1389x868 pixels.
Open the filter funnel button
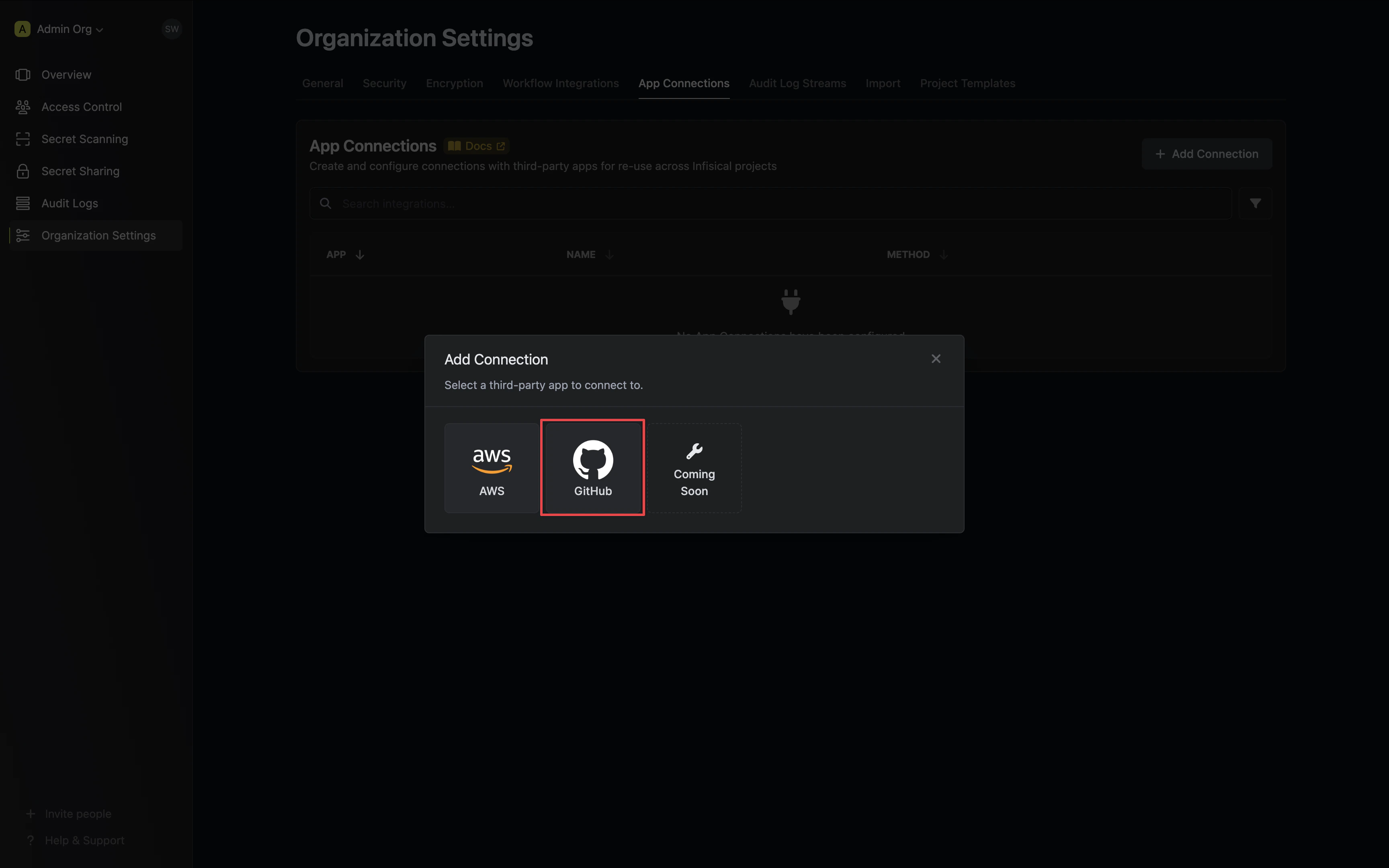click(1255, 203)
